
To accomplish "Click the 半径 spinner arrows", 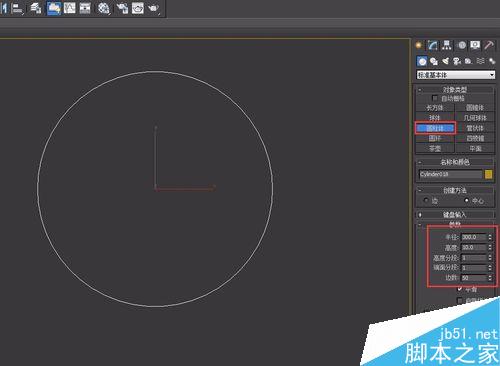I will click(x=490, y=237).
